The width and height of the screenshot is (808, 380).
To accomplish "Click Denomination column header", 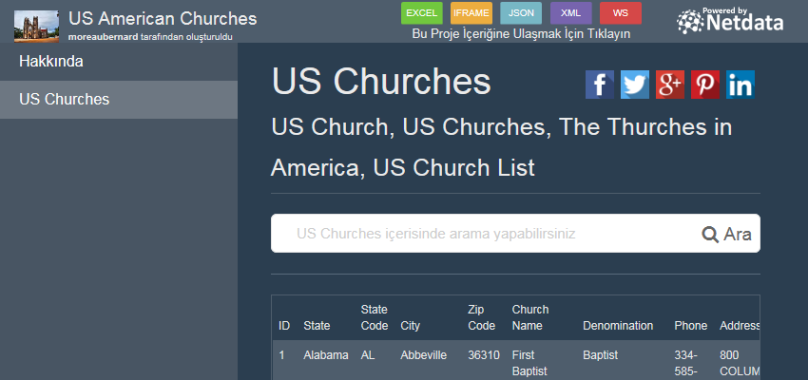I will (x=618, y=326).
